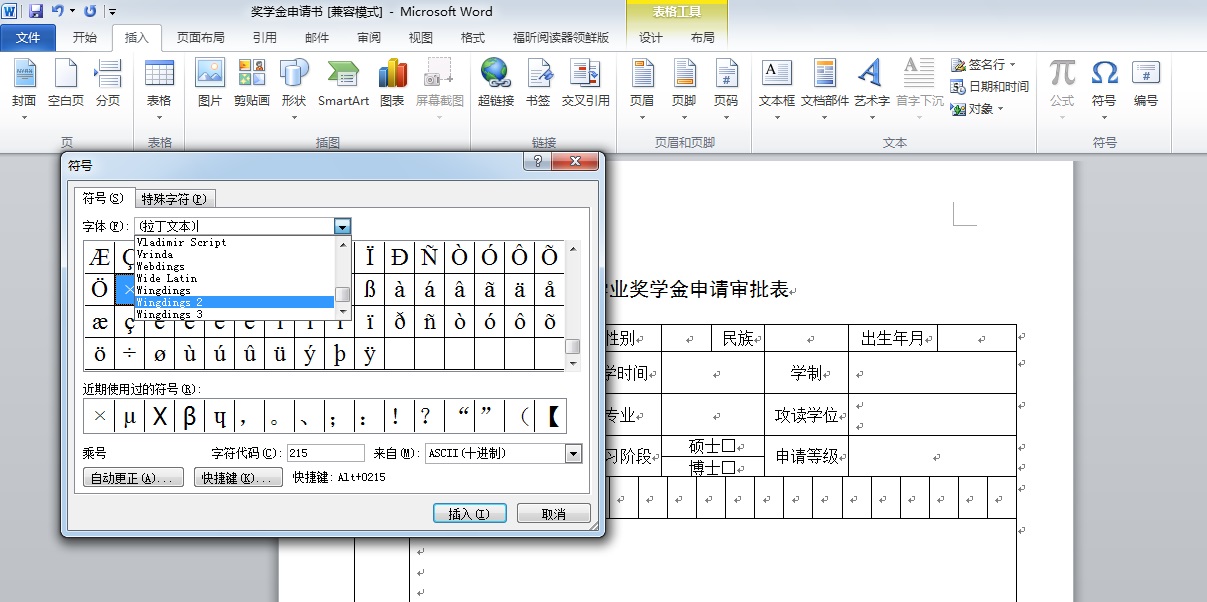1207x602 pixels.
Task: Open the table tools 设计 tab
Action: coord(651,38)
